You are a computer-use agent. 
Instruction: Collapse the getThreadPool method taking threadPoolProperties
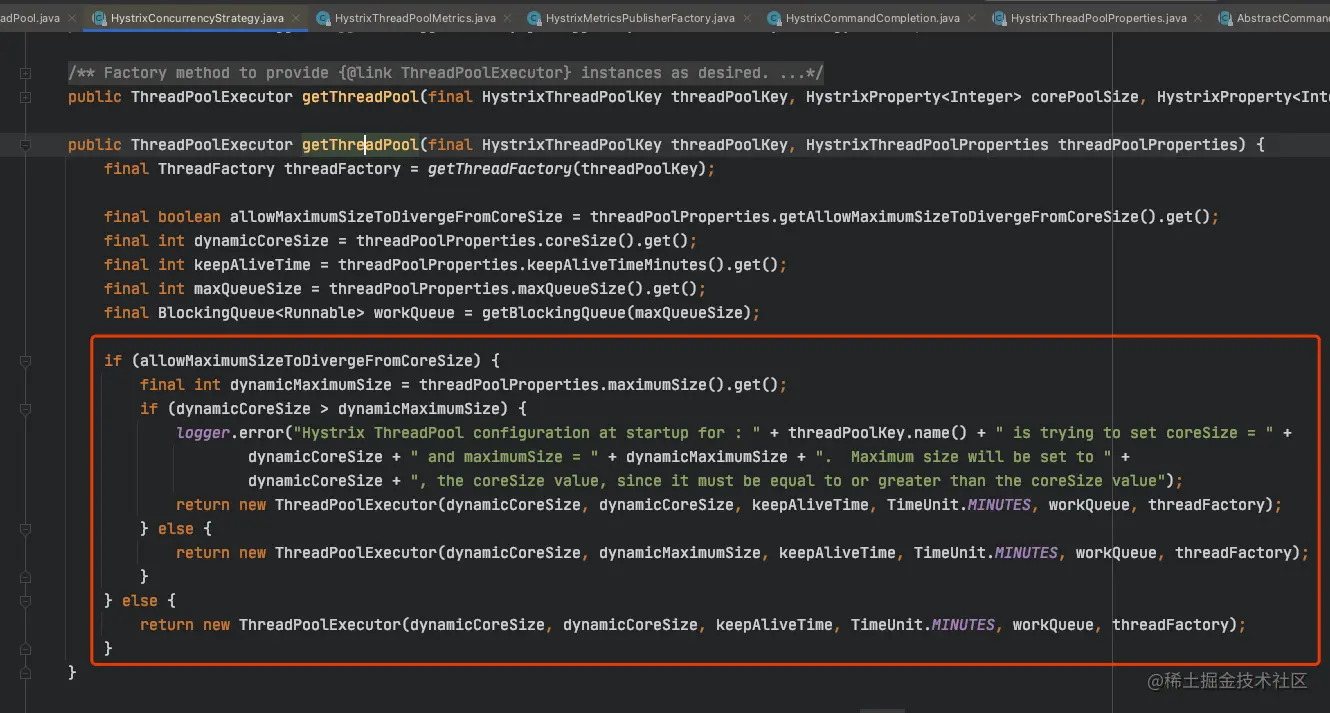click(x=25, y=145)
